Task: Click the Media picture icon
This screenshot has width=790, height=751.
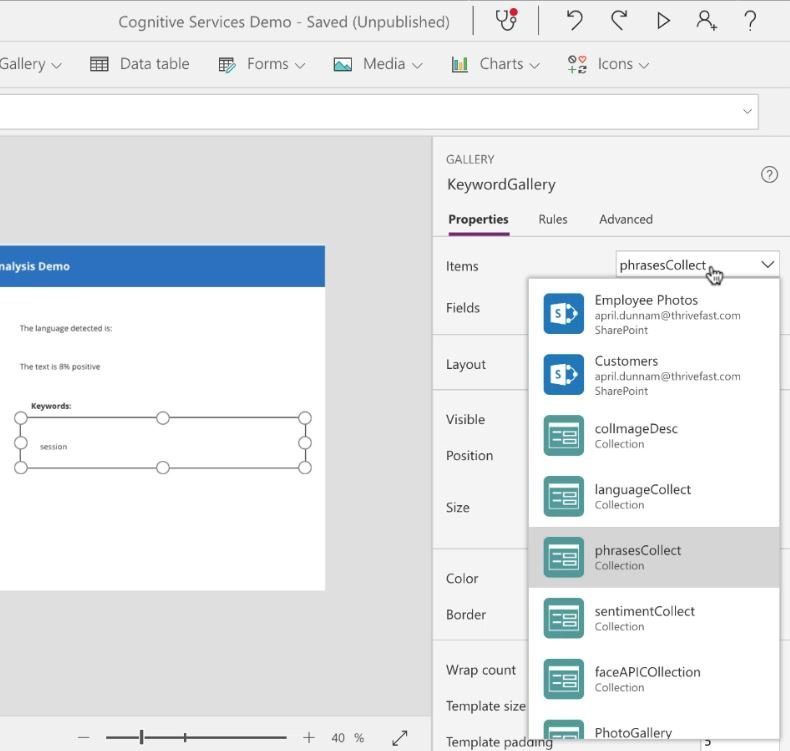Action: click(343, 64)
